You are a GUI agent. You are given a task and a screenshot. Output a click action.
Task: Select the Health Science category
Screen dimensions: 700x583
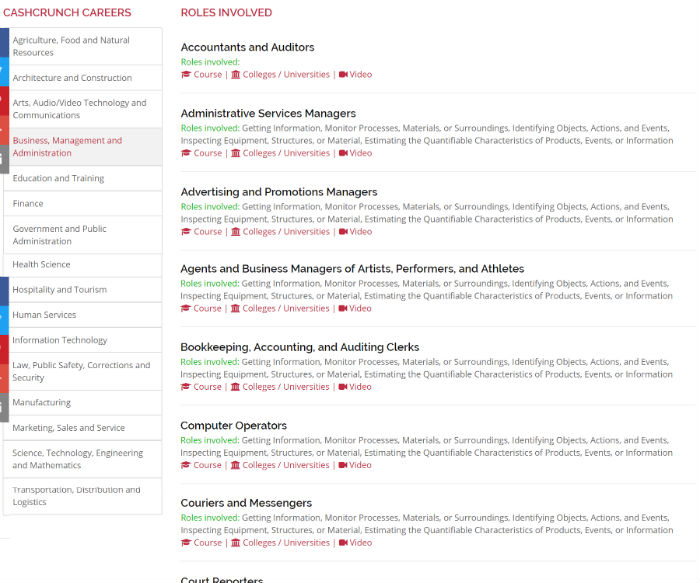83,265
